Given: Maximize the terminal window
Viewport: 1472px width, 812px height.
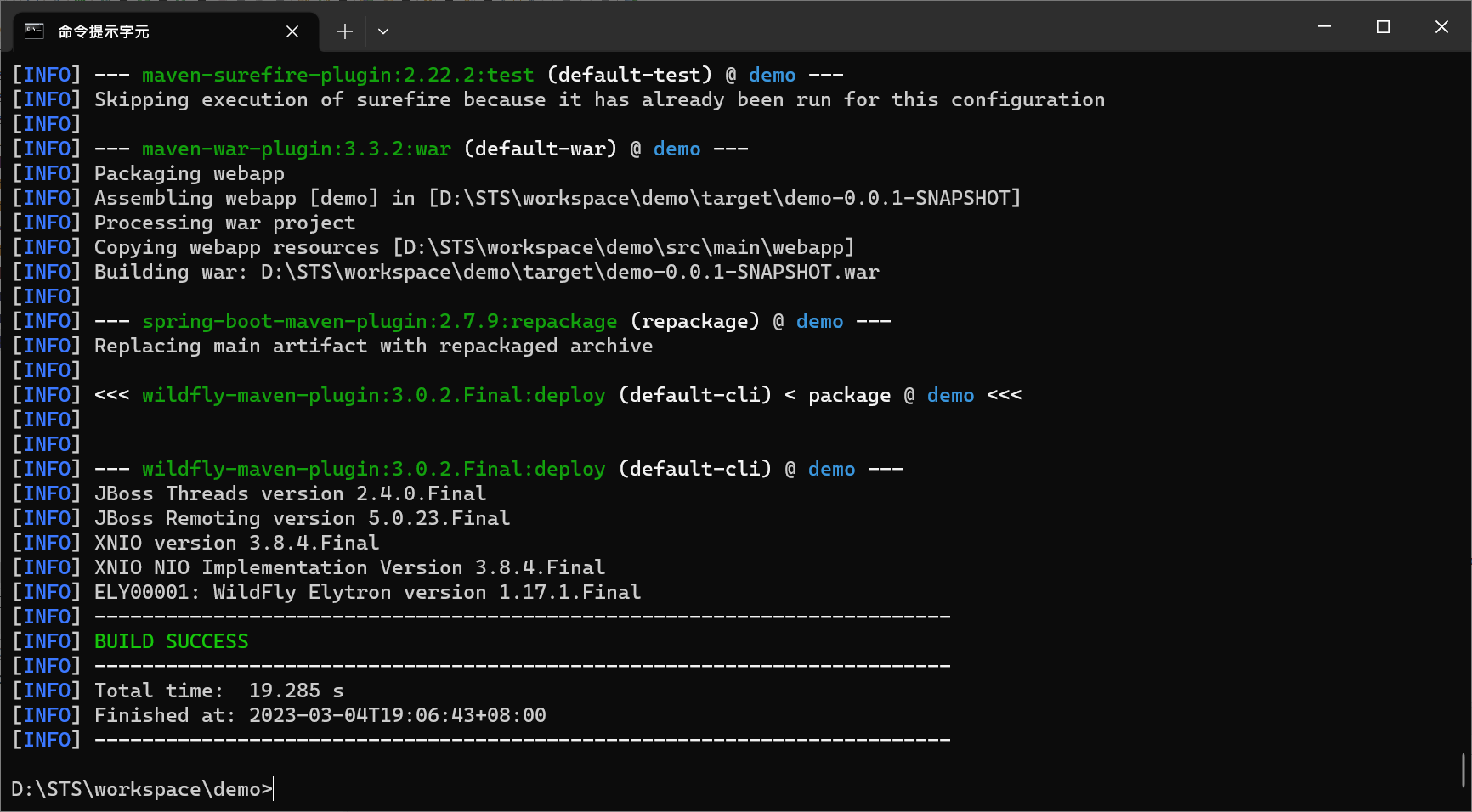Looking at the screenshot, I should tap(1383, 27).
